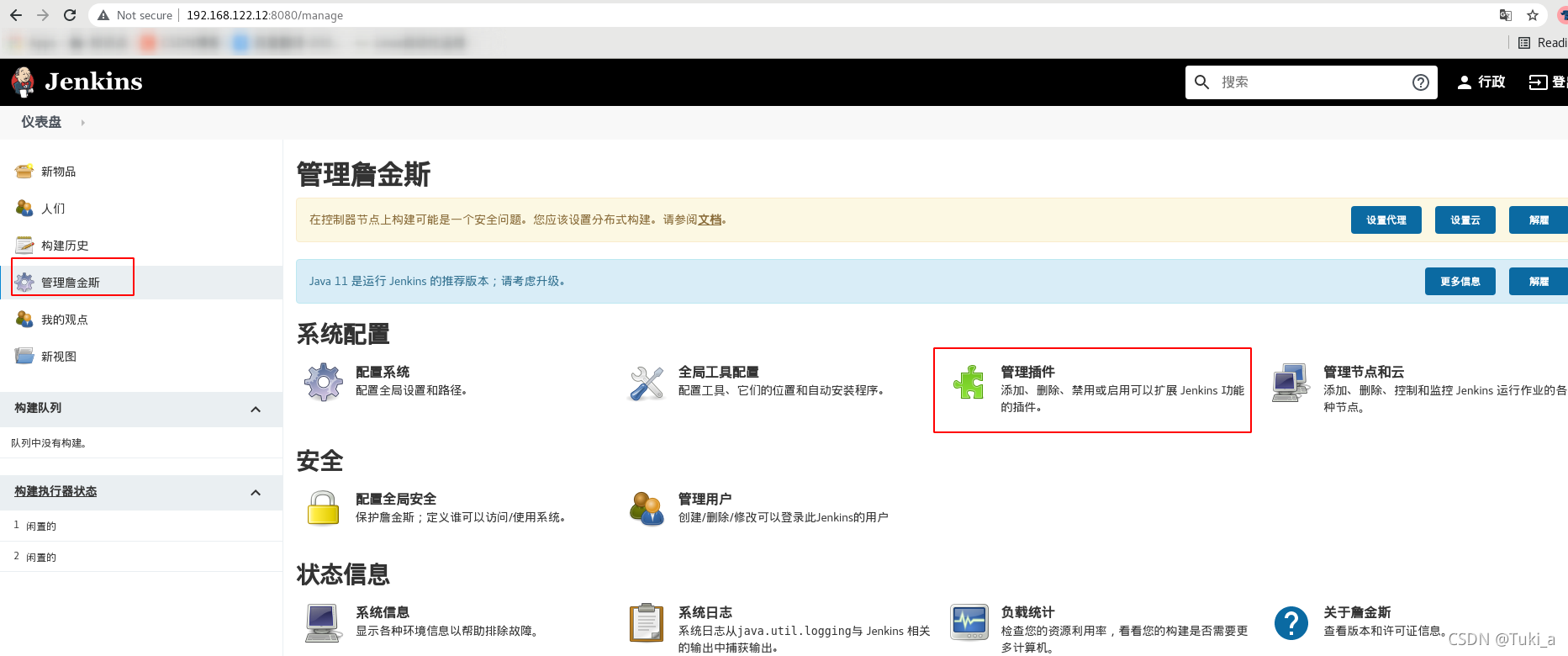Click the 新物品 (New Item) icon
Image resolution: width=1568 pixels, height=656 pixels.
pyautogui.click(x=24, y=172)
